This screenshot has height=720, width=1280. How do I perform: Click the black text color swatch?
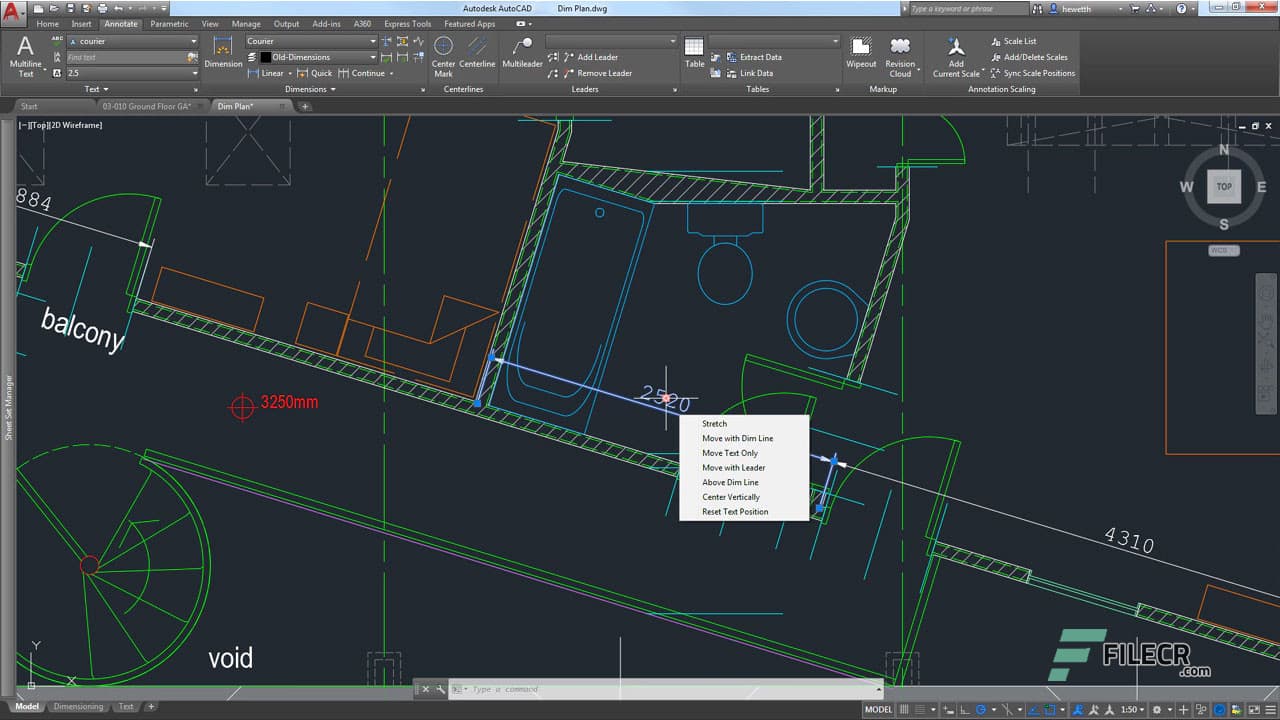pos(265,57)
